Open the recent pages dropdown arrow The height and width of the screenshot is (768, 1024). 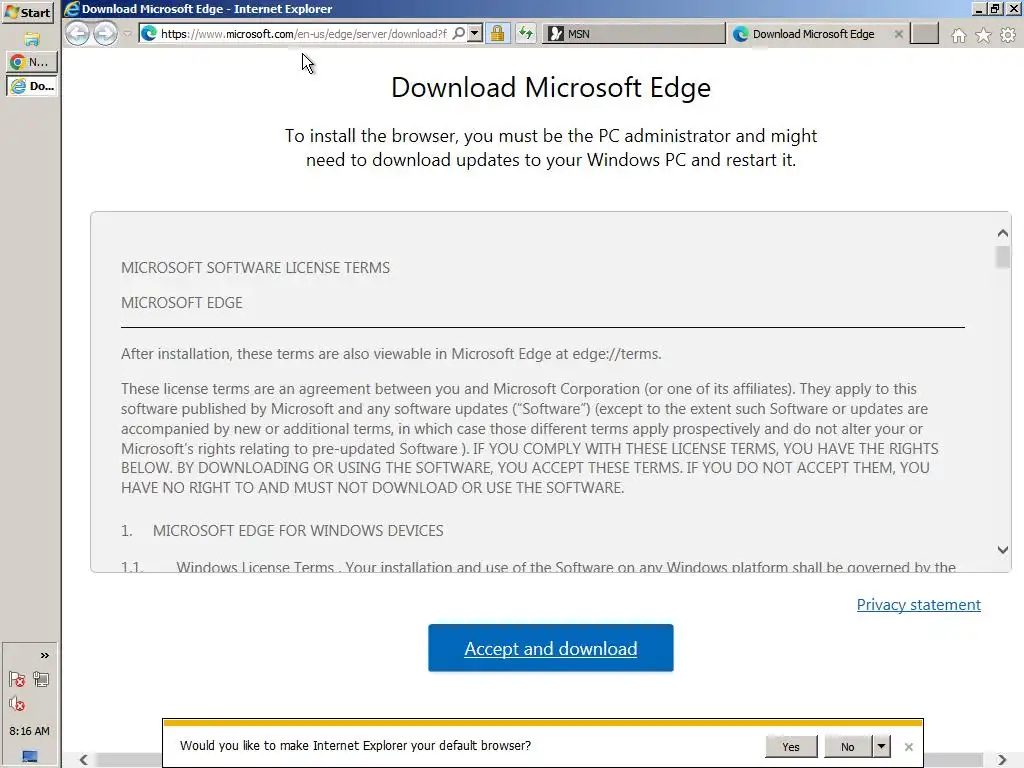tap(127, 33)
